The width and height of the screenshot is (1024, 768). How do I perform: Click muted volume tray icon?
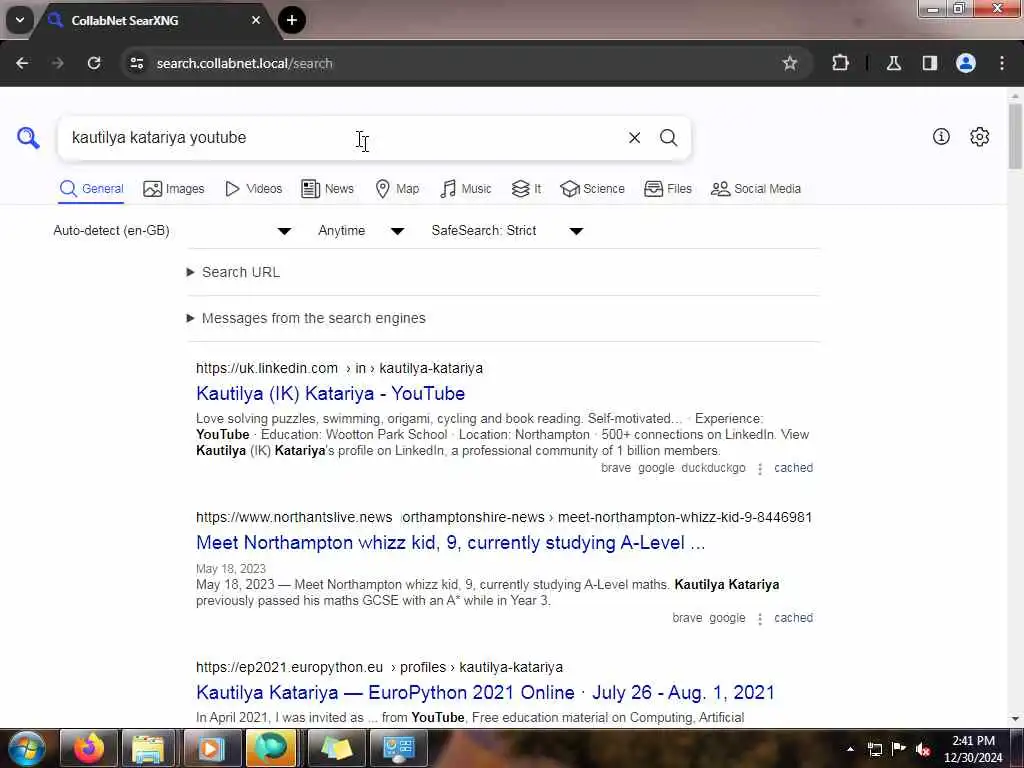[x=923, y=749]
